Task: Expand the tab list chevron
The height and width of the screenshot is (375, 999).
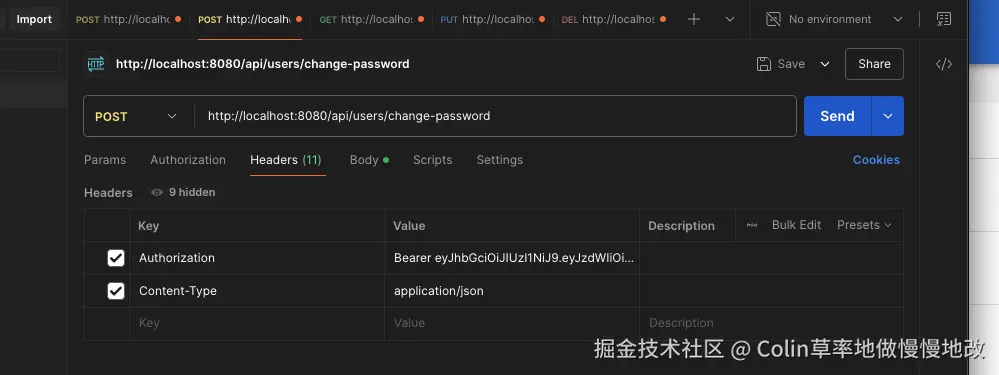Action: (x=730, y=20)
